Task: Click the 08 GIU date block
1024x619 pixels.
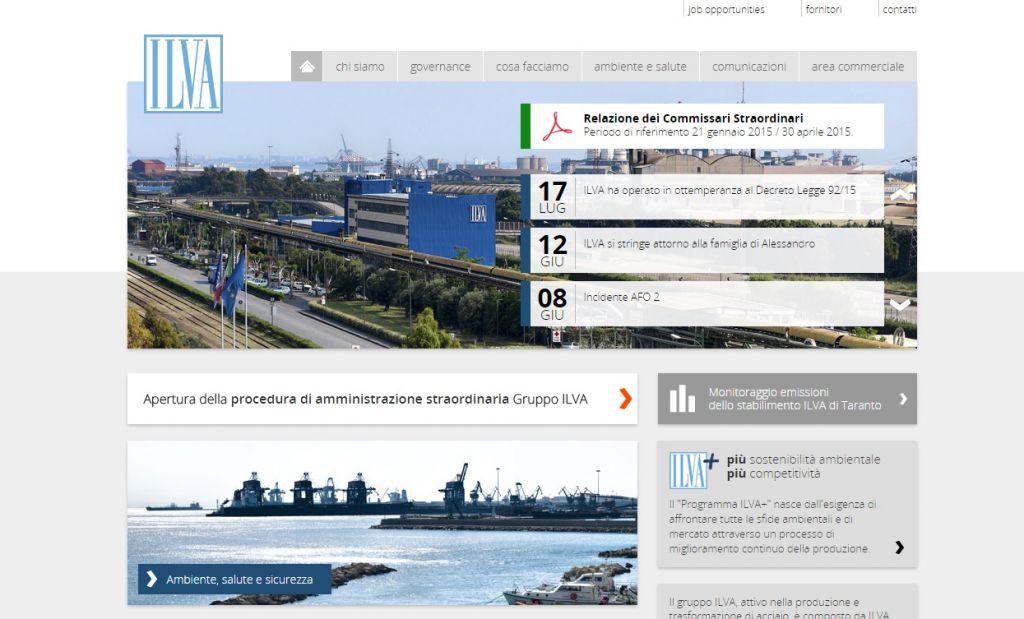Action: [x=552, y=304]
